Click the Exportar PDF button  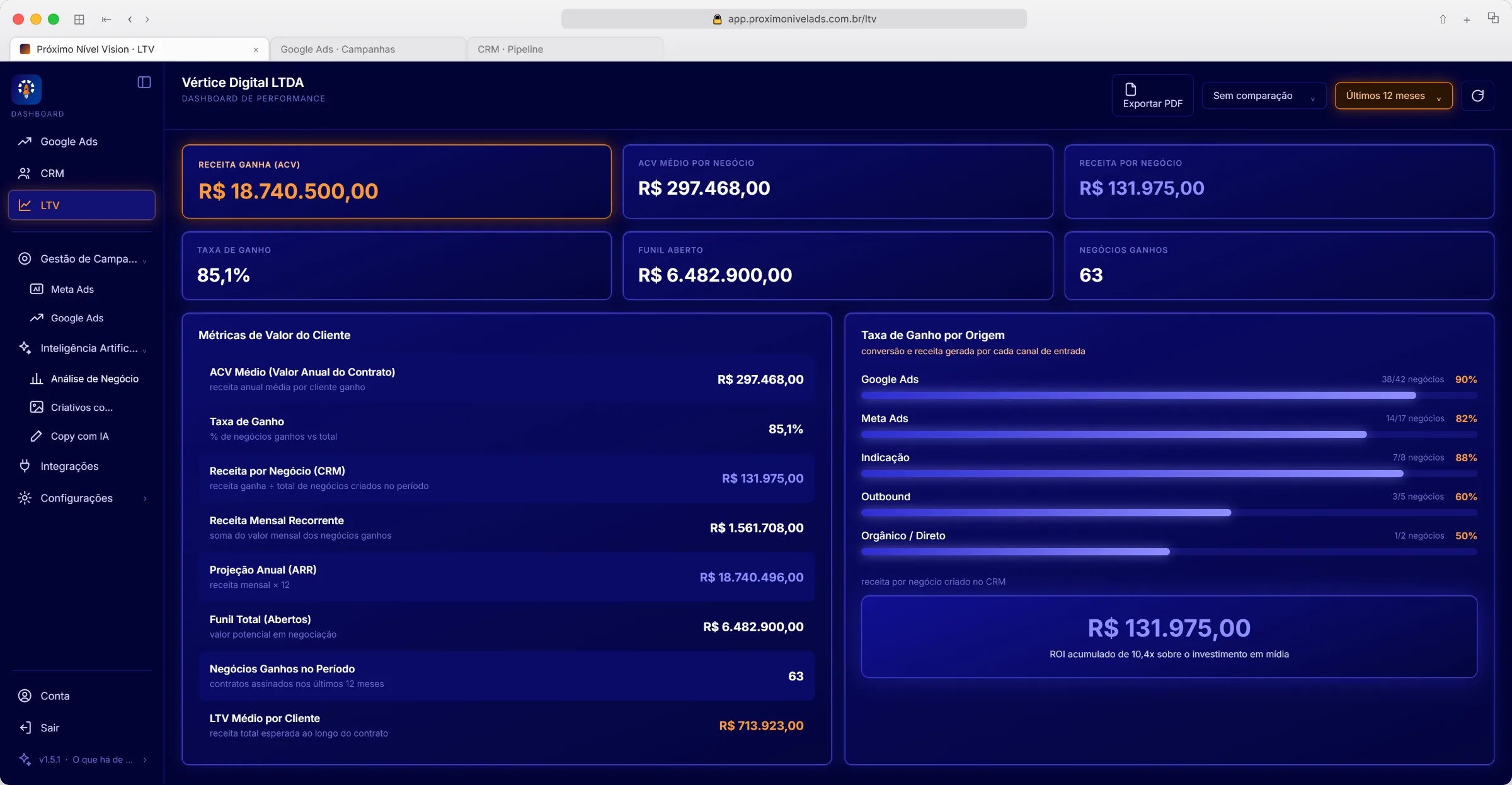[1152, 96]
